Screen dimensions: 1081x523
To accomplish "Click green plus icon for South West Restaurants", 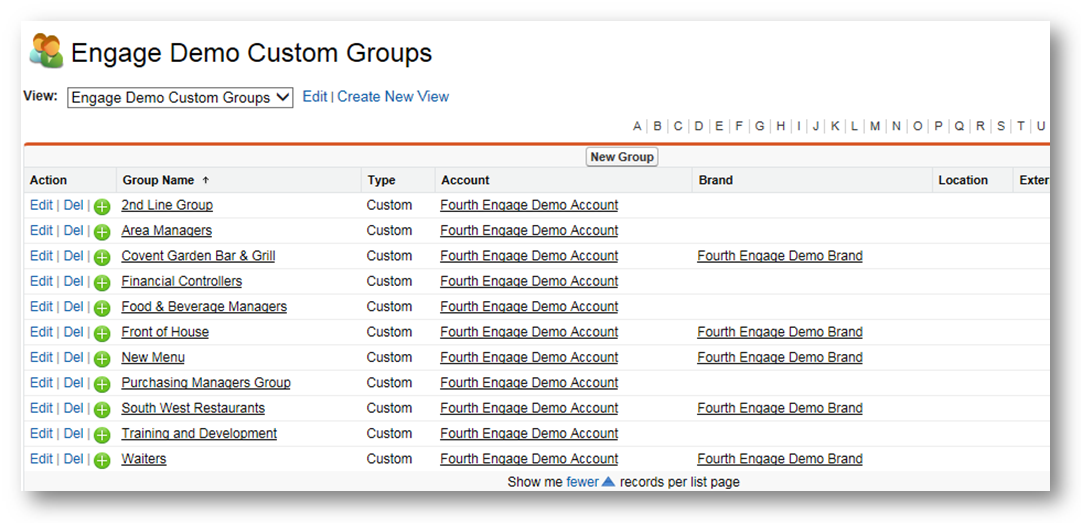I will click(x=102, y=410).
